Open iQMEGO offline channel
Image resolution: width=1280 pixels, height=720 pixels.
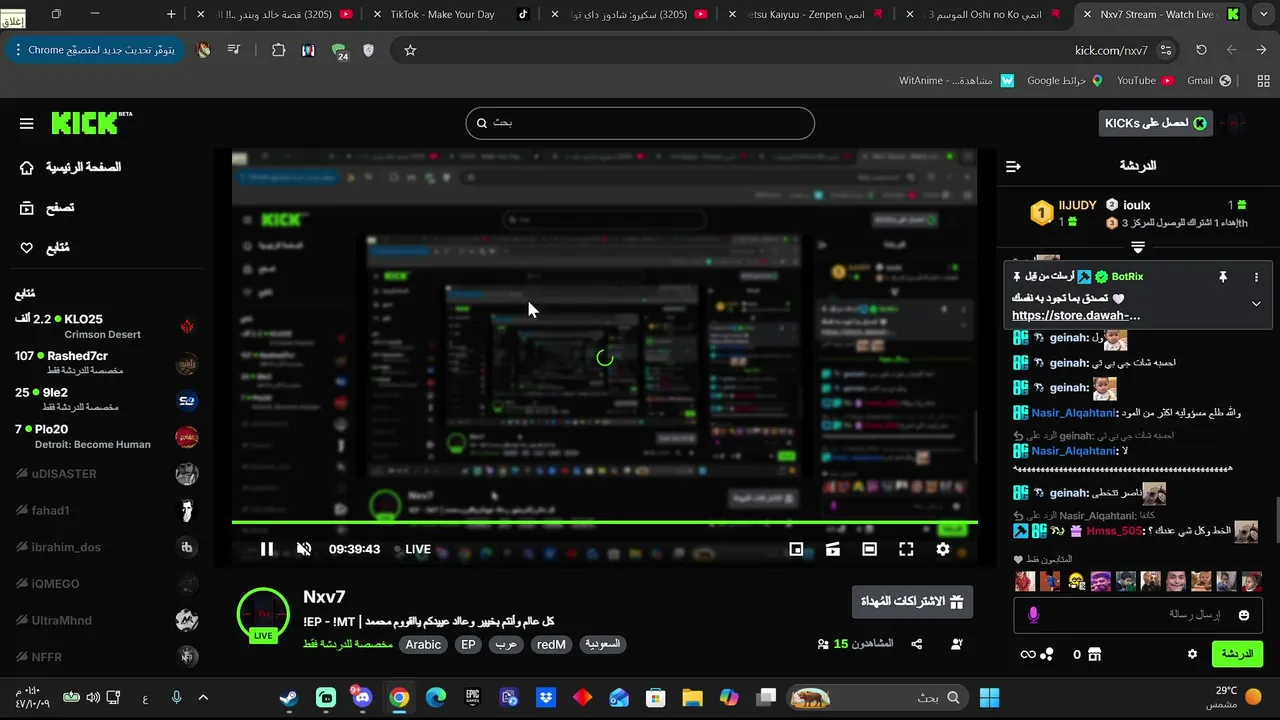(105, 584)
